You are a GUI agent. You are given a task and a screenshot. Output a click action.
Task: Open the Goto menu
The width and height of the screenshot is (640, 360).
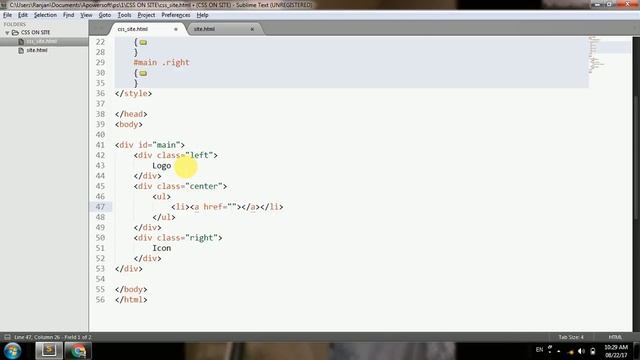[x=105, y=15]
